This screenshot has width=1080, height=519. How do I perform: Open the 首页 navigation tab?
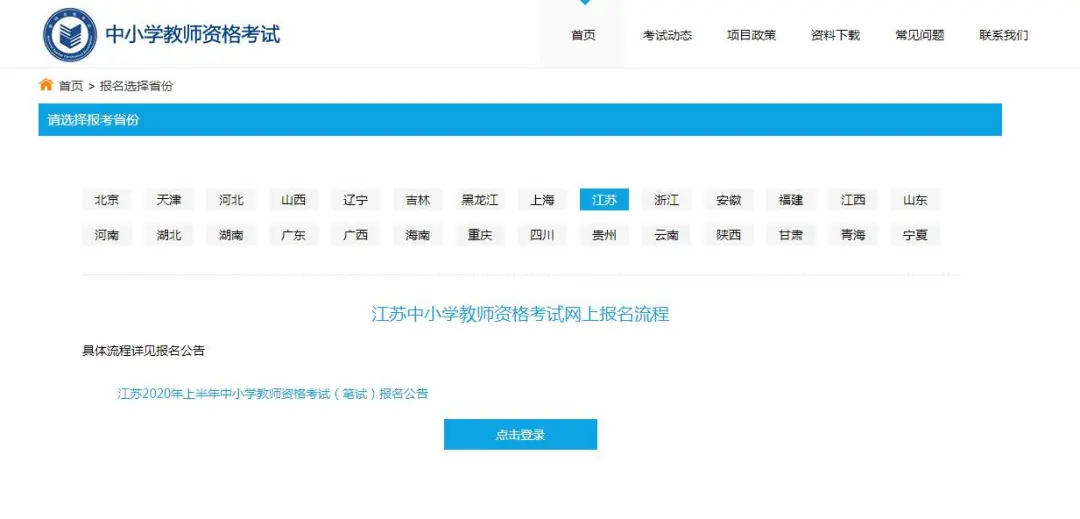click(x=583, y=35)
